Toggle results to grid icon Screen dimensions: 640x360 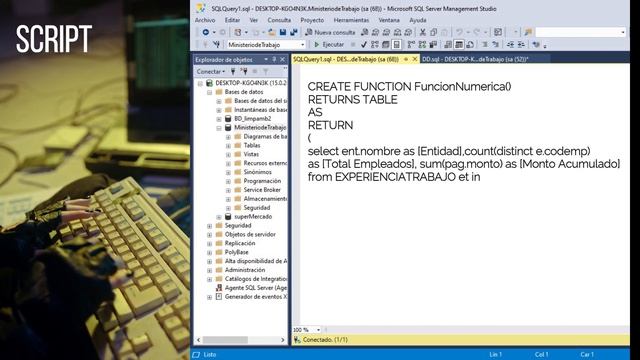click(x=459, y=44)
